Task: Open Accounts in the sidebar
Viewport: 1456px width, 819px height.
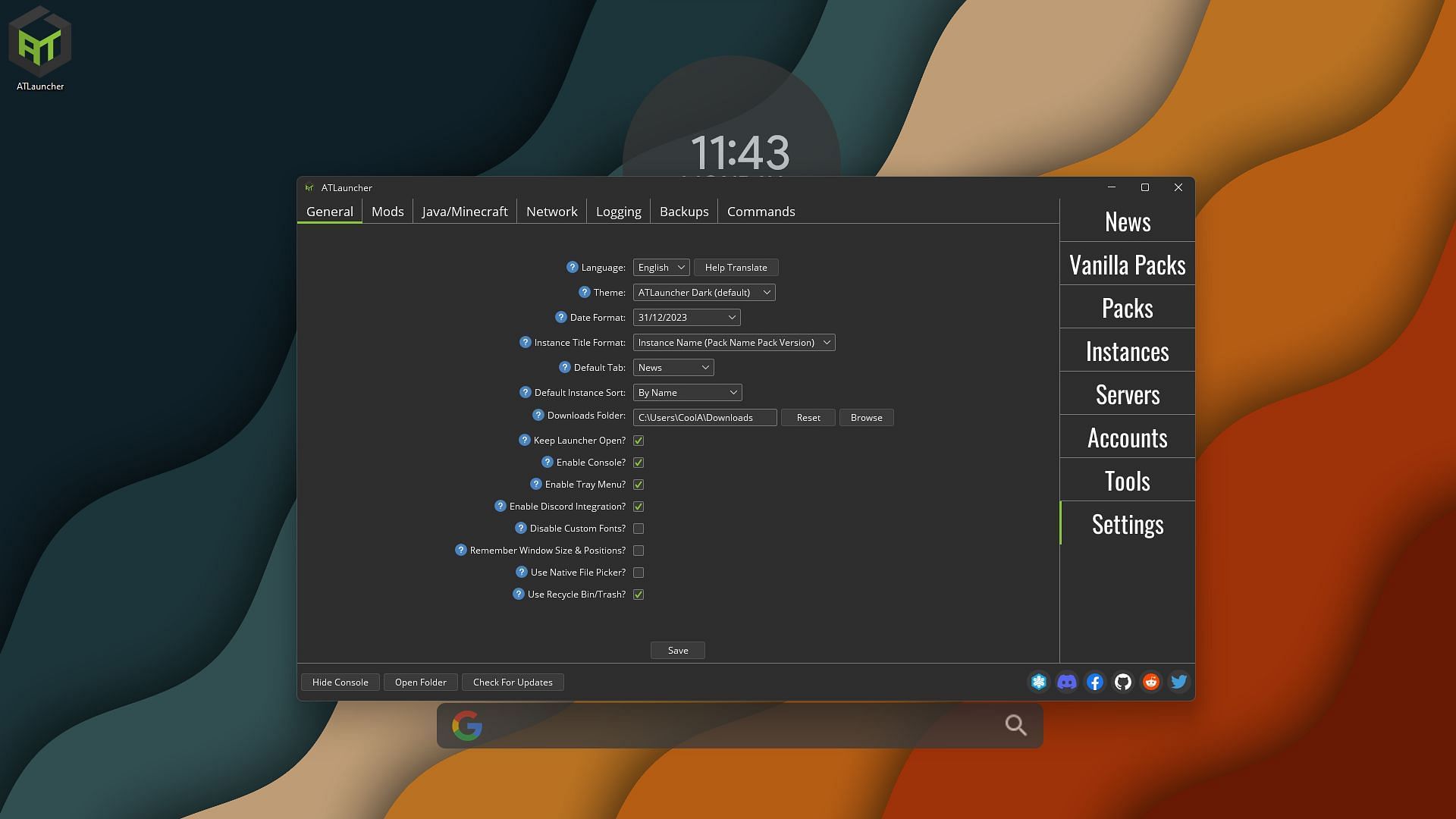Action: [1128, 437]
